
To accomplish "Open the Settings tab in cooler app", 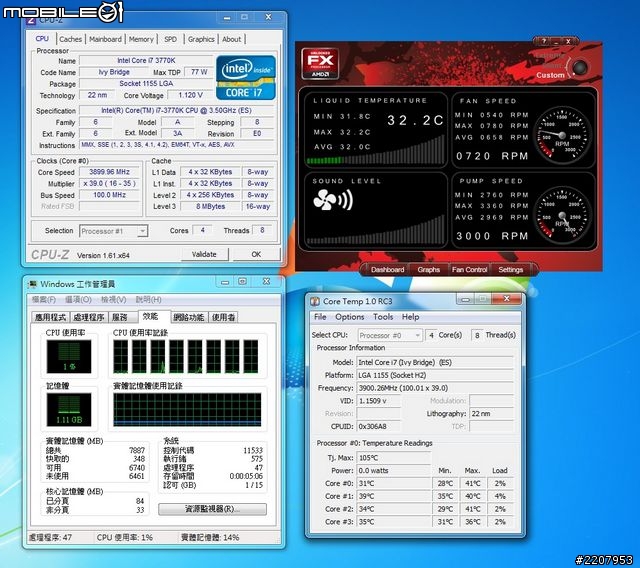I will click(x=511, y=269).
